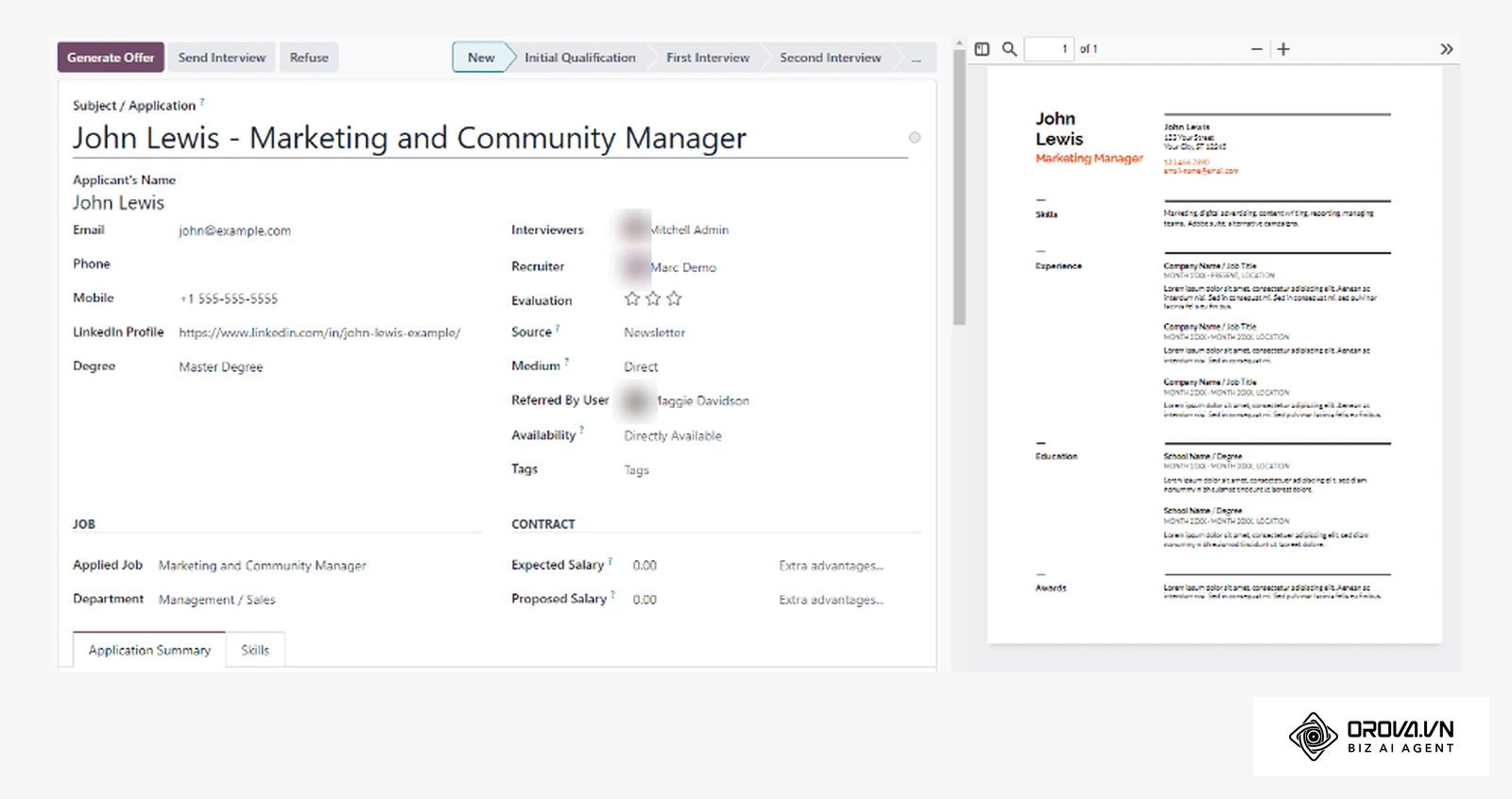The width and height of the screenshot is (1512, 799).
Task: Switch to the Skills tab
Action: 255,650
